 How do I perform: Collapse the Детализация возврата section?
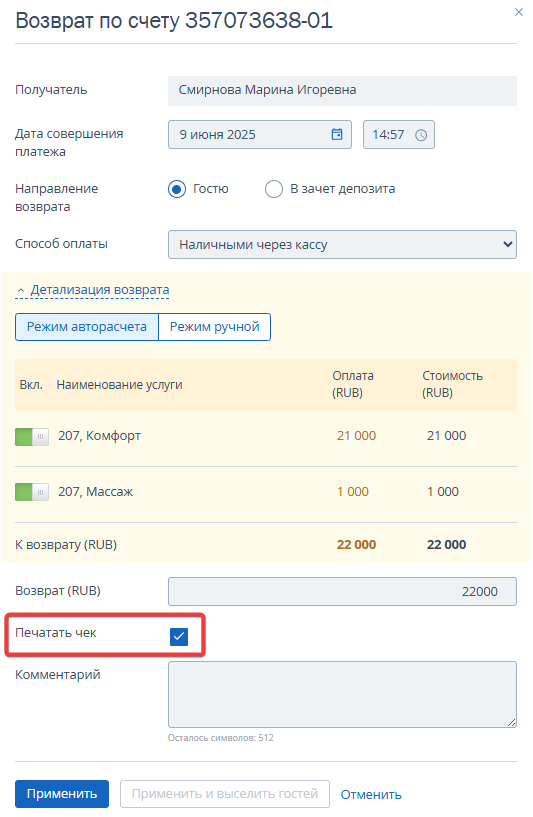pyautogui.click(x=100, y=290)
